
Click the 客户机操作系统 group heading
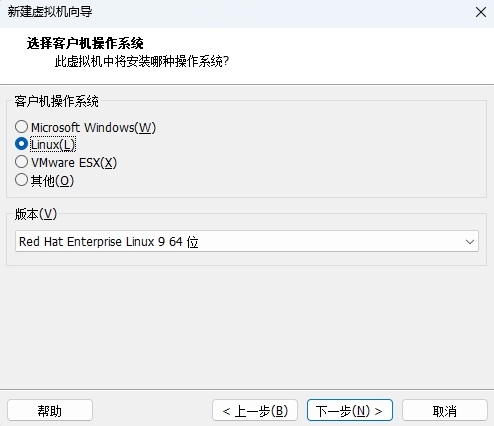tap(56, 101)
